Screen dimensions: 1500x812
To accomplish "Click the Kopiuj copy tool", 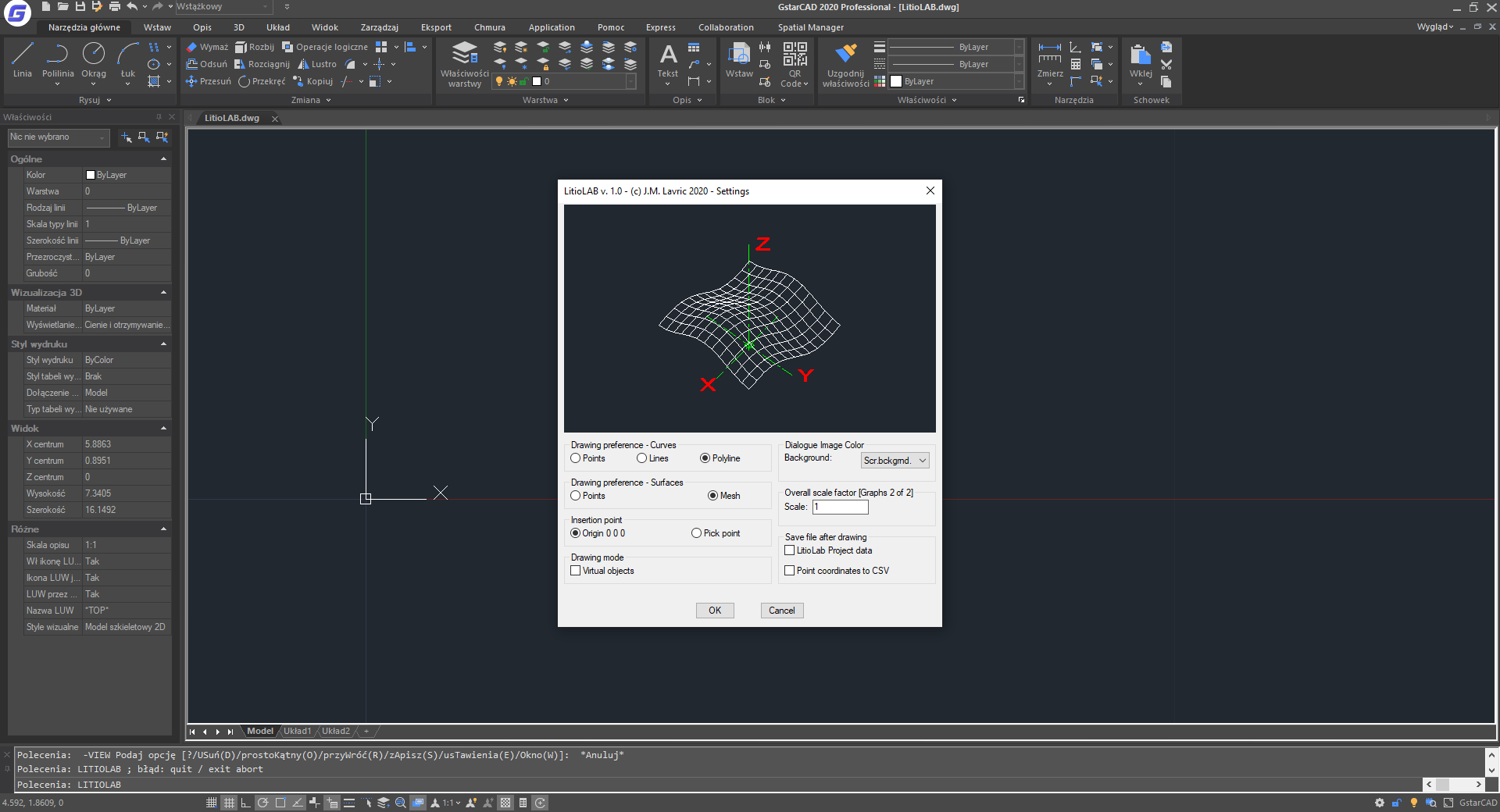I will pyautogui.click(x=312, y=81).
